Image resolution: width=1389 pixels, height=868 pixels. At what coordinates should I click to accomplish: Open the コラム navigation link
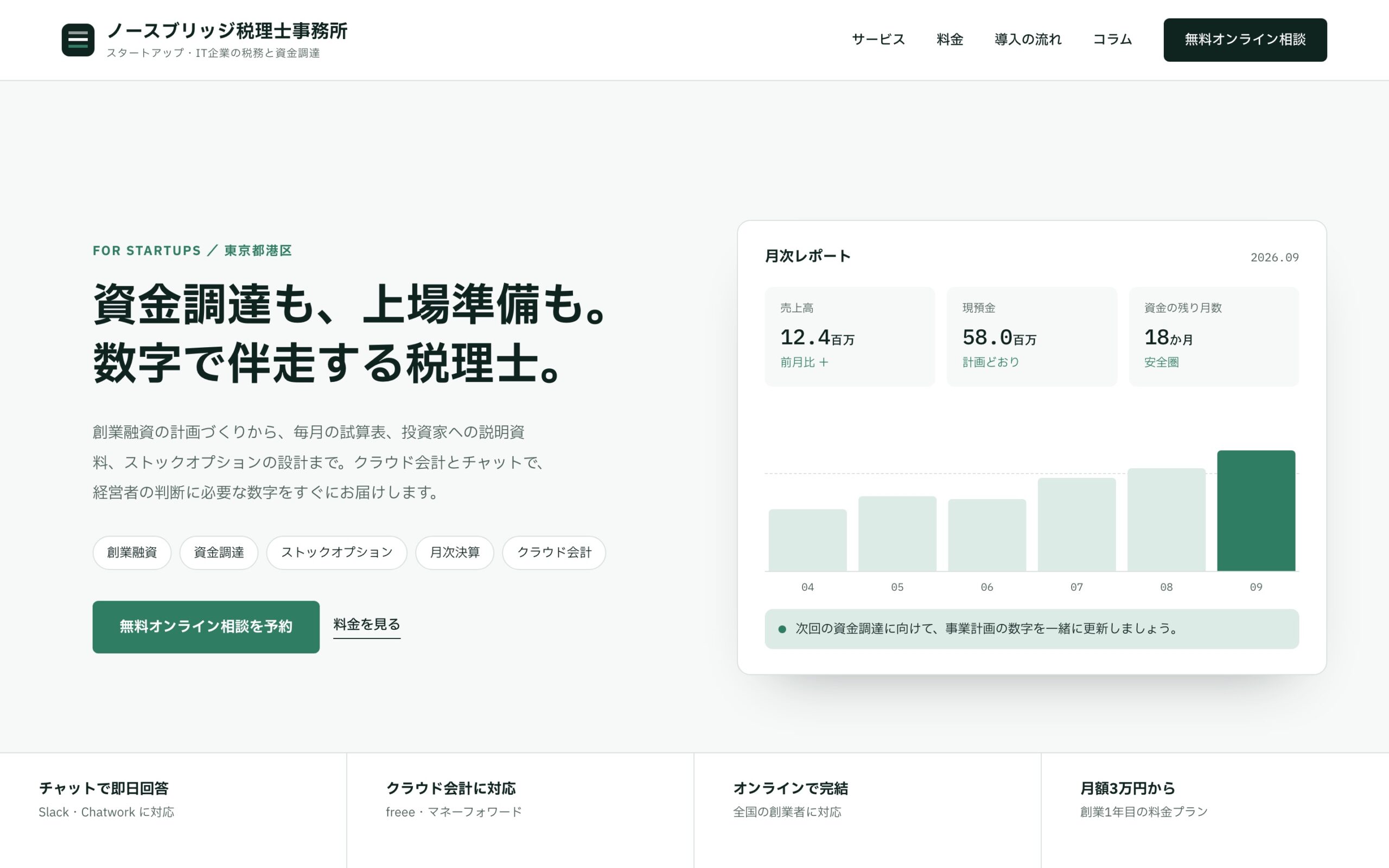point(1112,40)
